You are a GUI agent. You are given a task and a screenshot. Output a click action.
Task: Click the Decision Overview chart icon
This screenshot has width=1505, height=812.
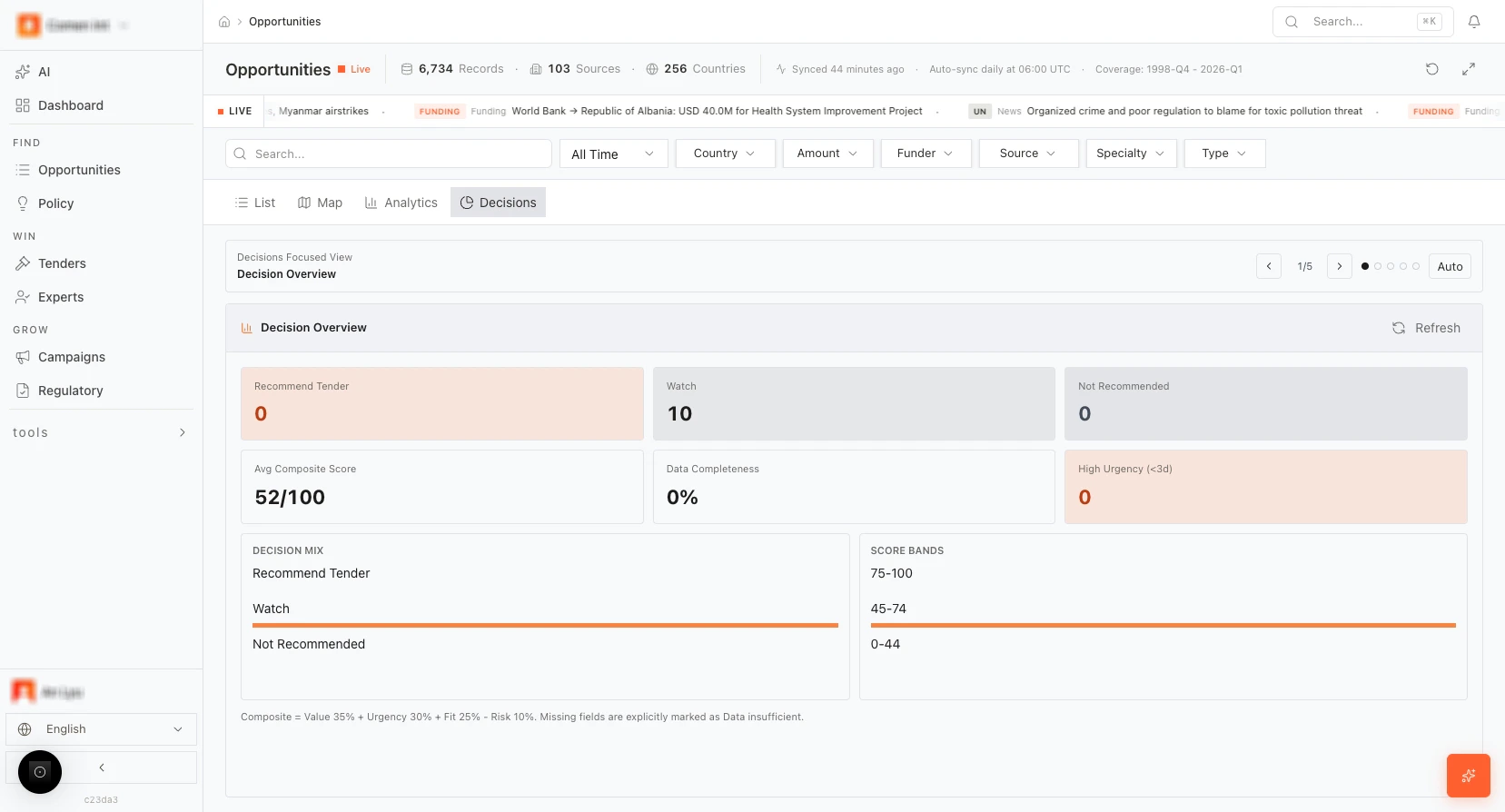tap(247, 328)
